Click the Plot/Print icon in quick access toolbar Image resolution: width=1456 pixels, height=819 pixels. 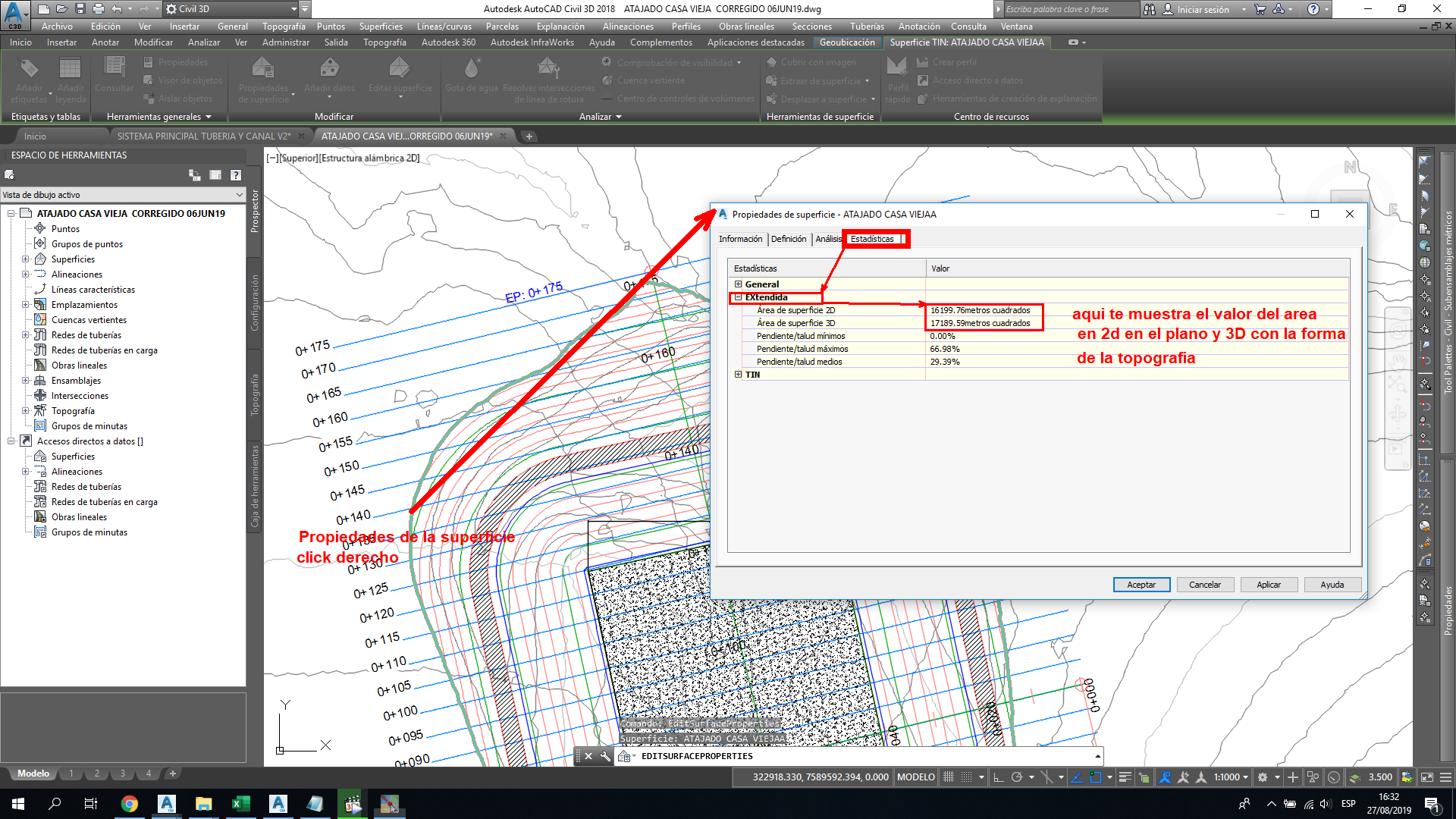pos(98,9)
